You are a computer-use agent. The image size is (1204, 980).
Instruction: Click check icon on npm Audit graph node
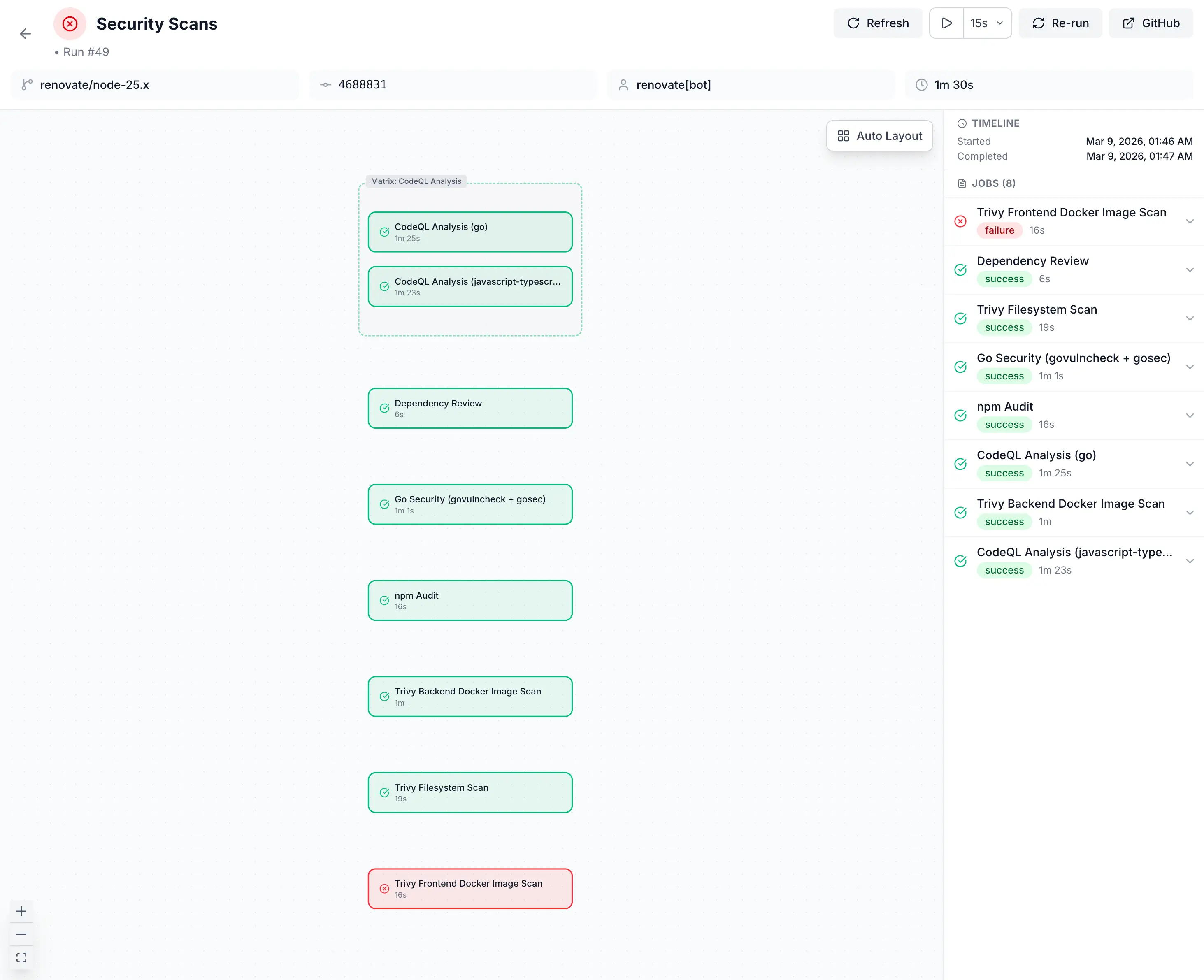384,601
